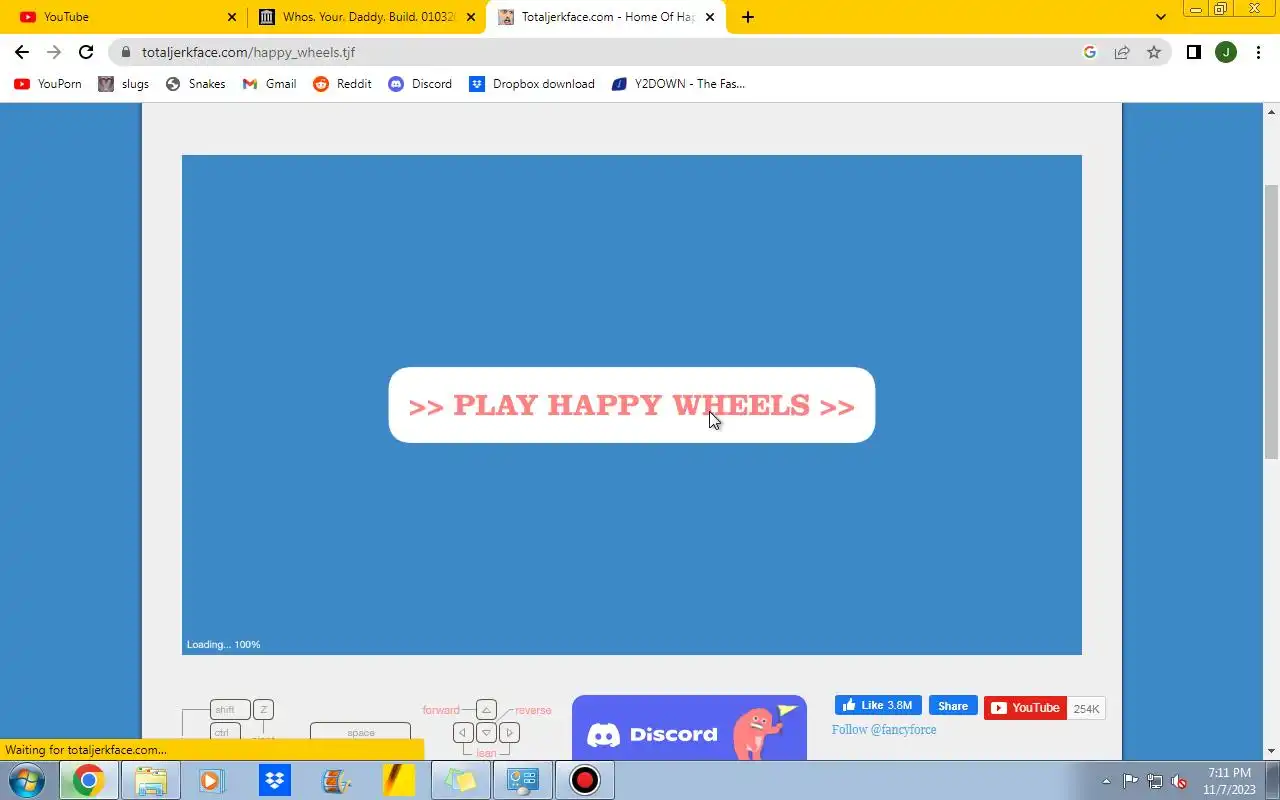1280x800 pixels.
Task: Open the Discord bookmark
Action: (x=420, y=84)
